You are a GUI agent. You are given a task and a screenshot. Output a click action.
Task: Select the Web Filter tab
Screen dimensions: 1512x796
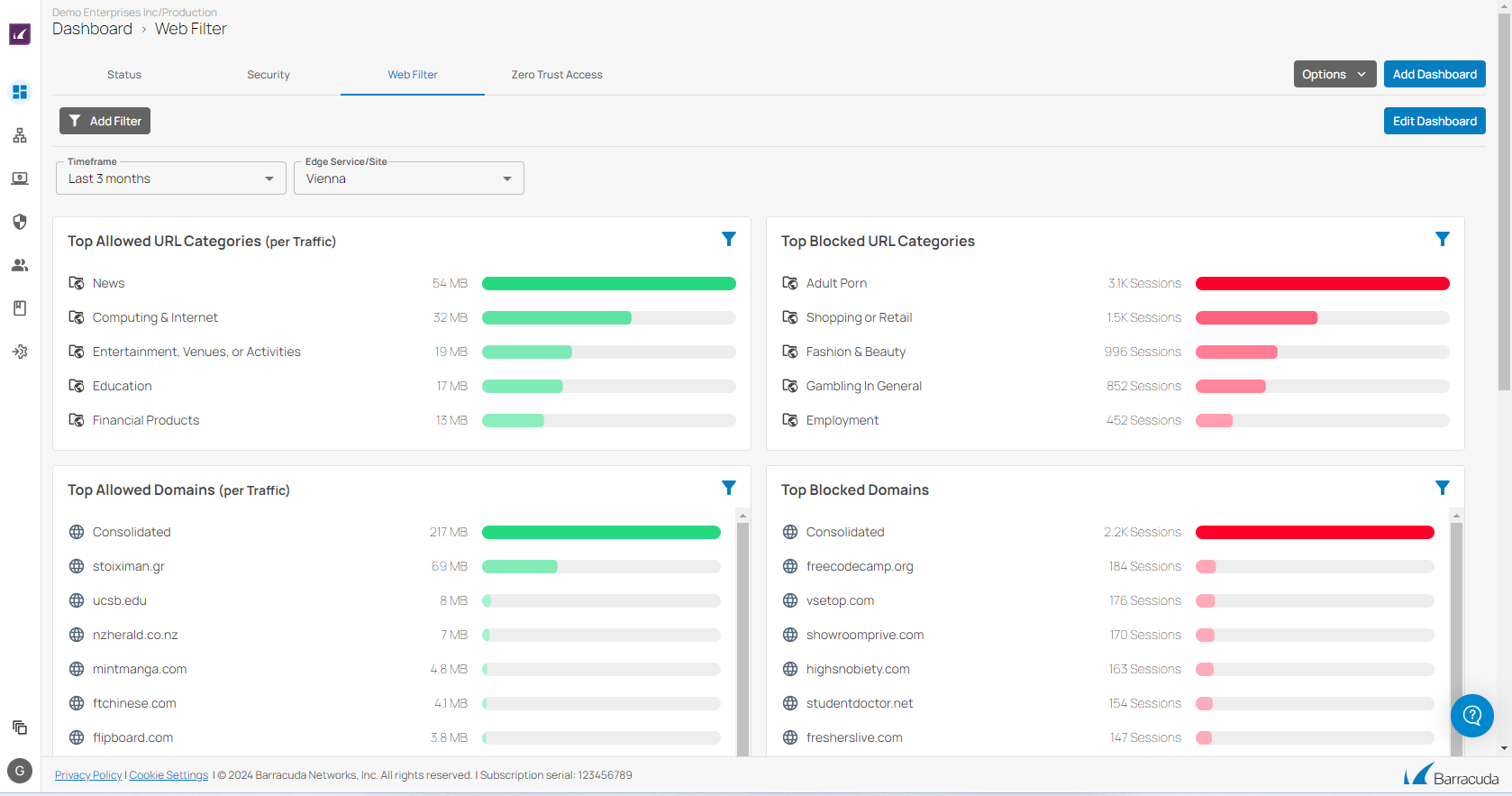coord(413,75)
